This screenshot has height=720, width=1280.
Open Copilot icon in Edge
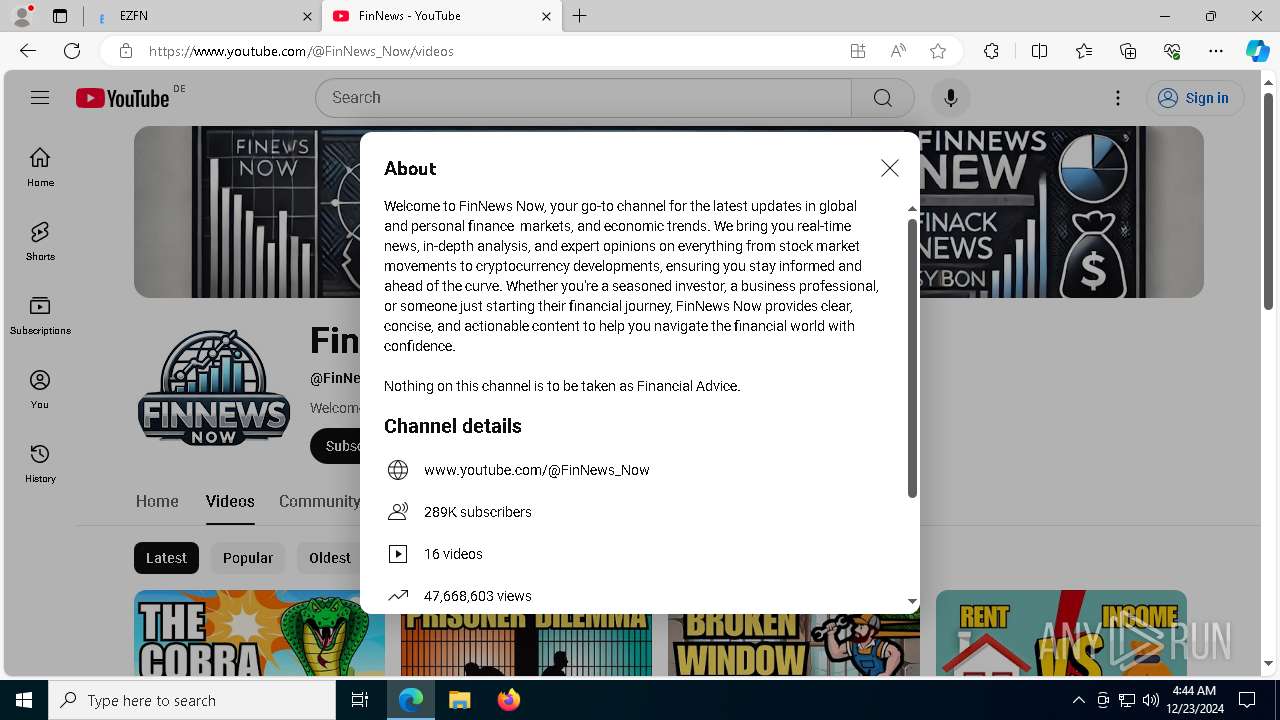click(x=1258, y=51)
